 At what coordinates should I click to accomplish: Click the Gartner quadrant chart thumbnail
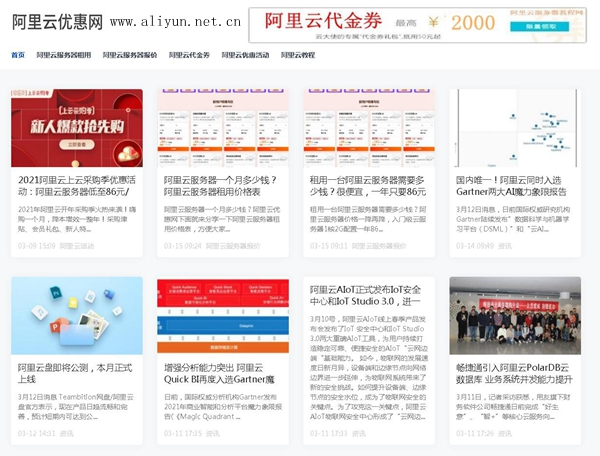coord(515,128)
